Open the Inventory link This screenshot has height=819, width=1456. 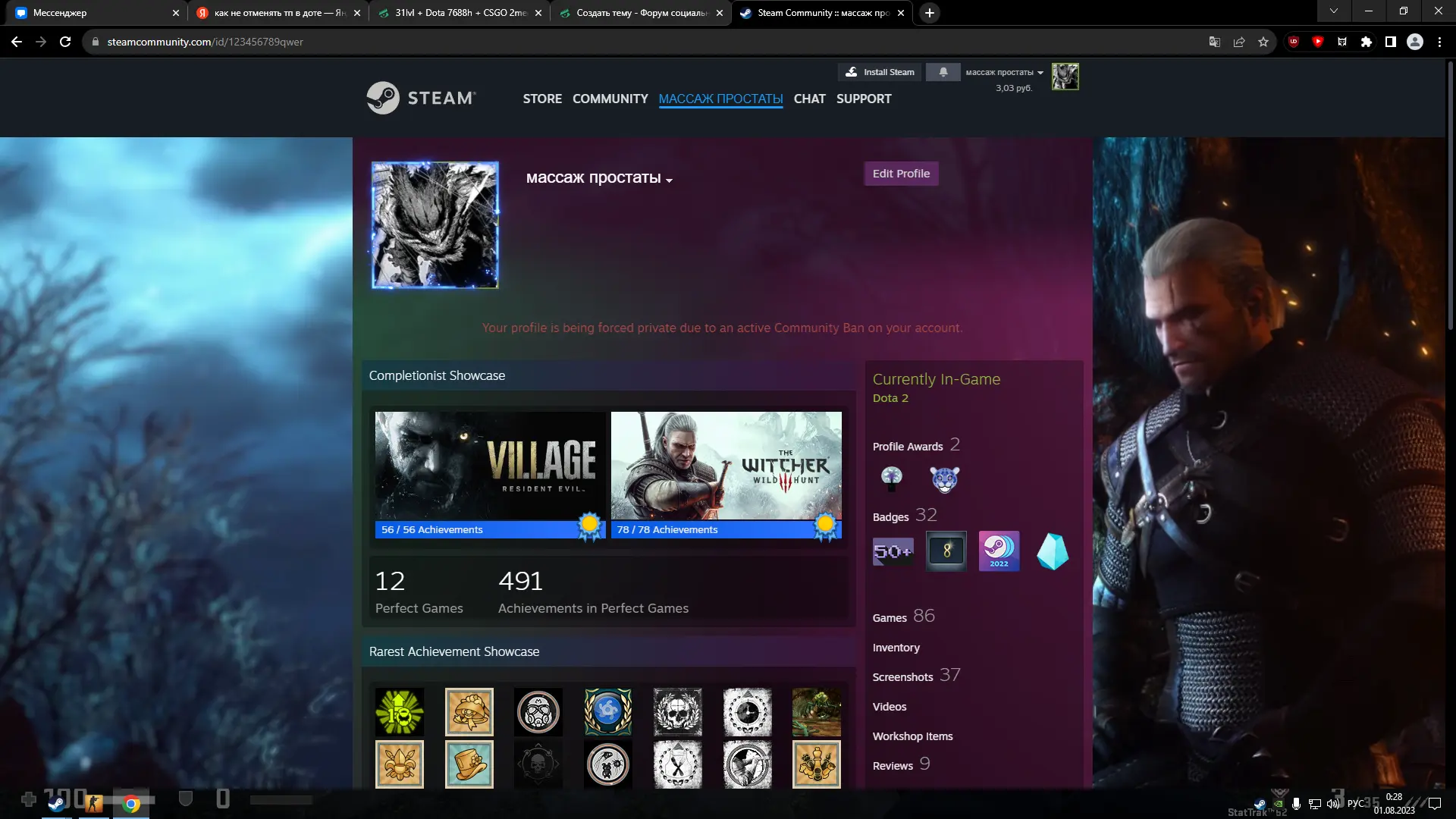coord(896,648)
